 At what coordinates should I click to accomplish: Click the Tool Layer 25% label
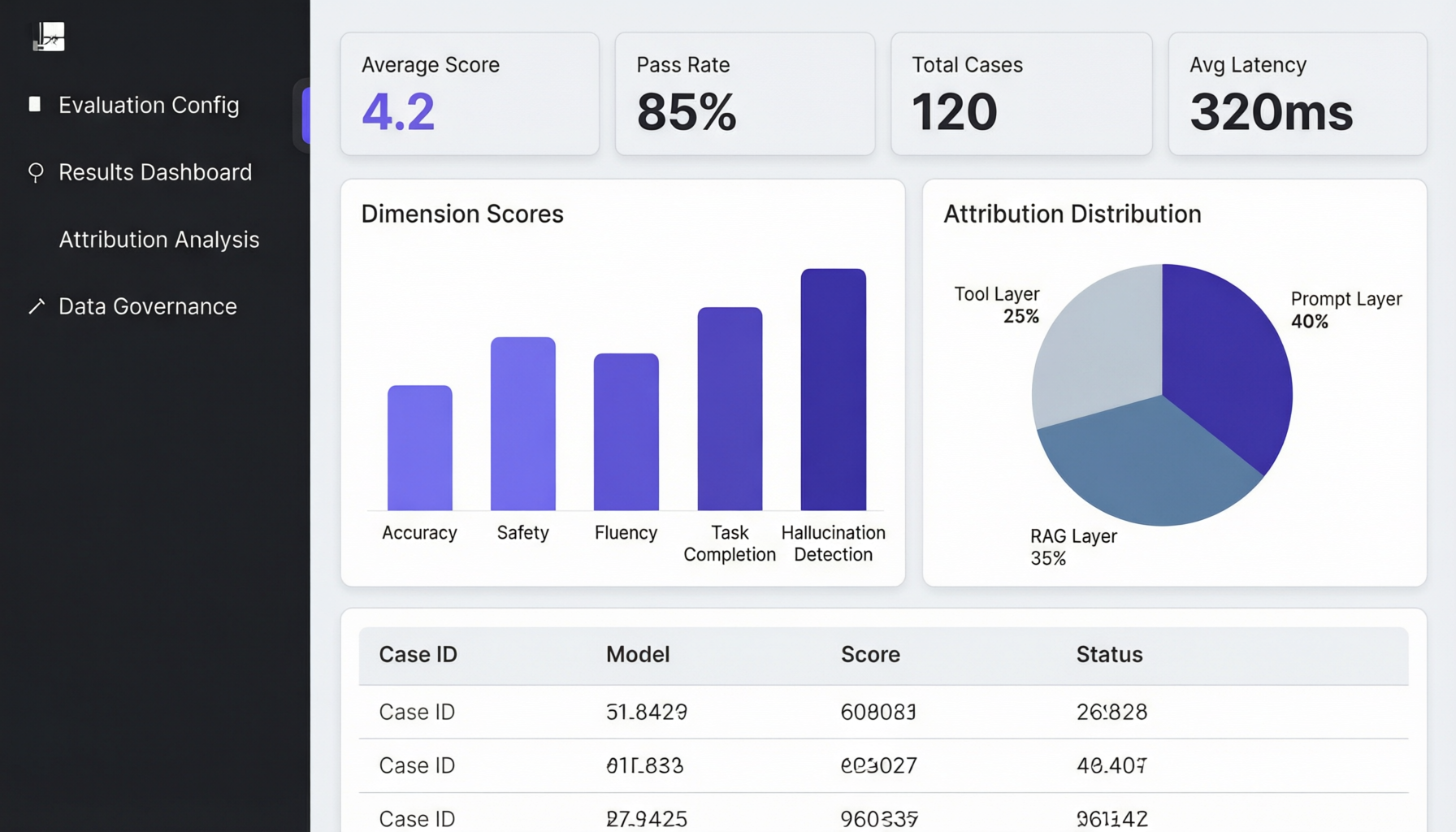(997, 305)
